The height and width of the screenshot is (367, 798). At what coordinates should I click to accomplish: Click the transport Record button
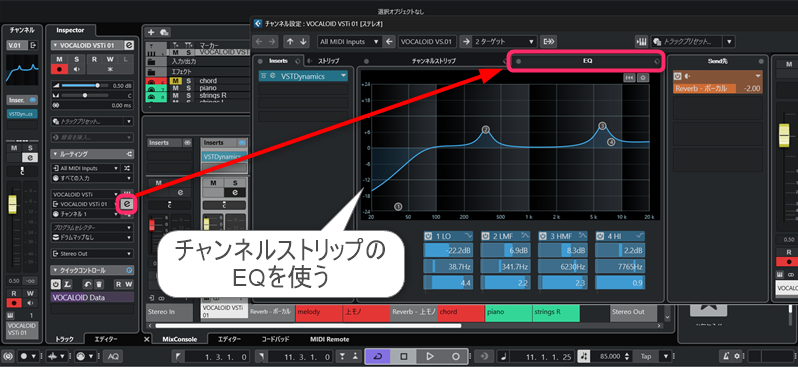[456, 356]
